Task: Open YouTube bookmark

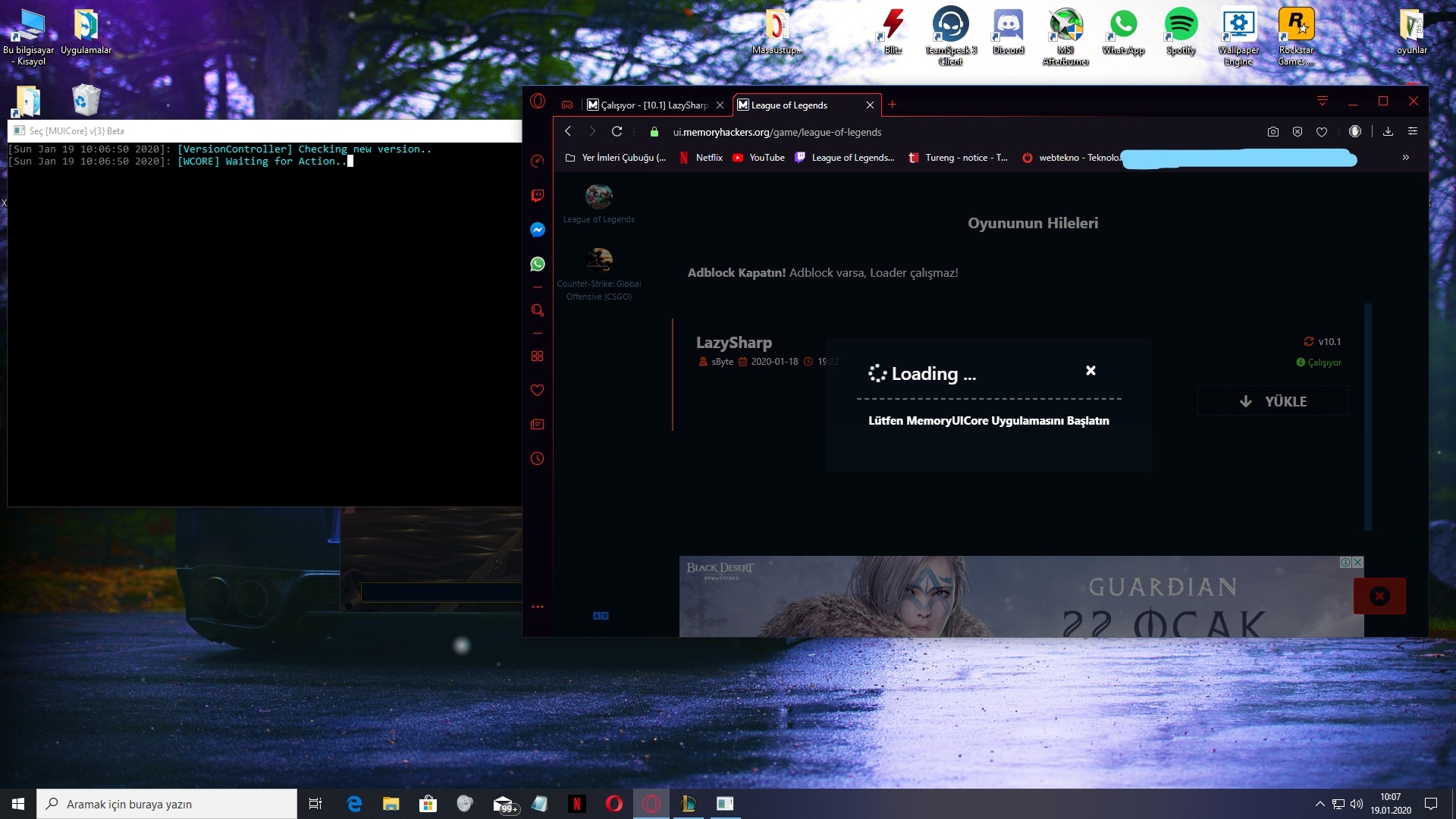Action: (758, 158)
